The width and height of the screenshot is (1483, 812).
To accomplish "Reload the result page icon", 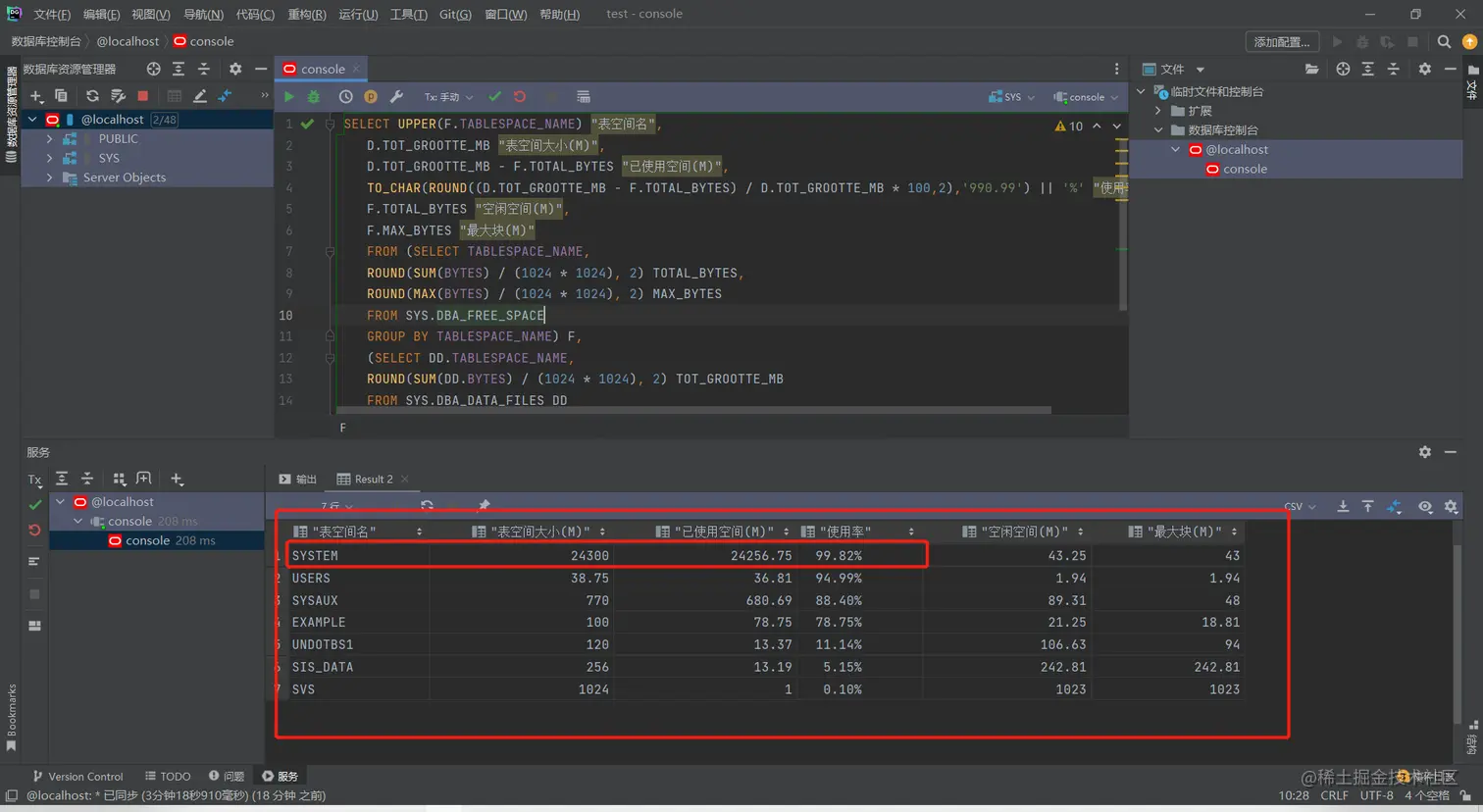I will coord(427,506).
